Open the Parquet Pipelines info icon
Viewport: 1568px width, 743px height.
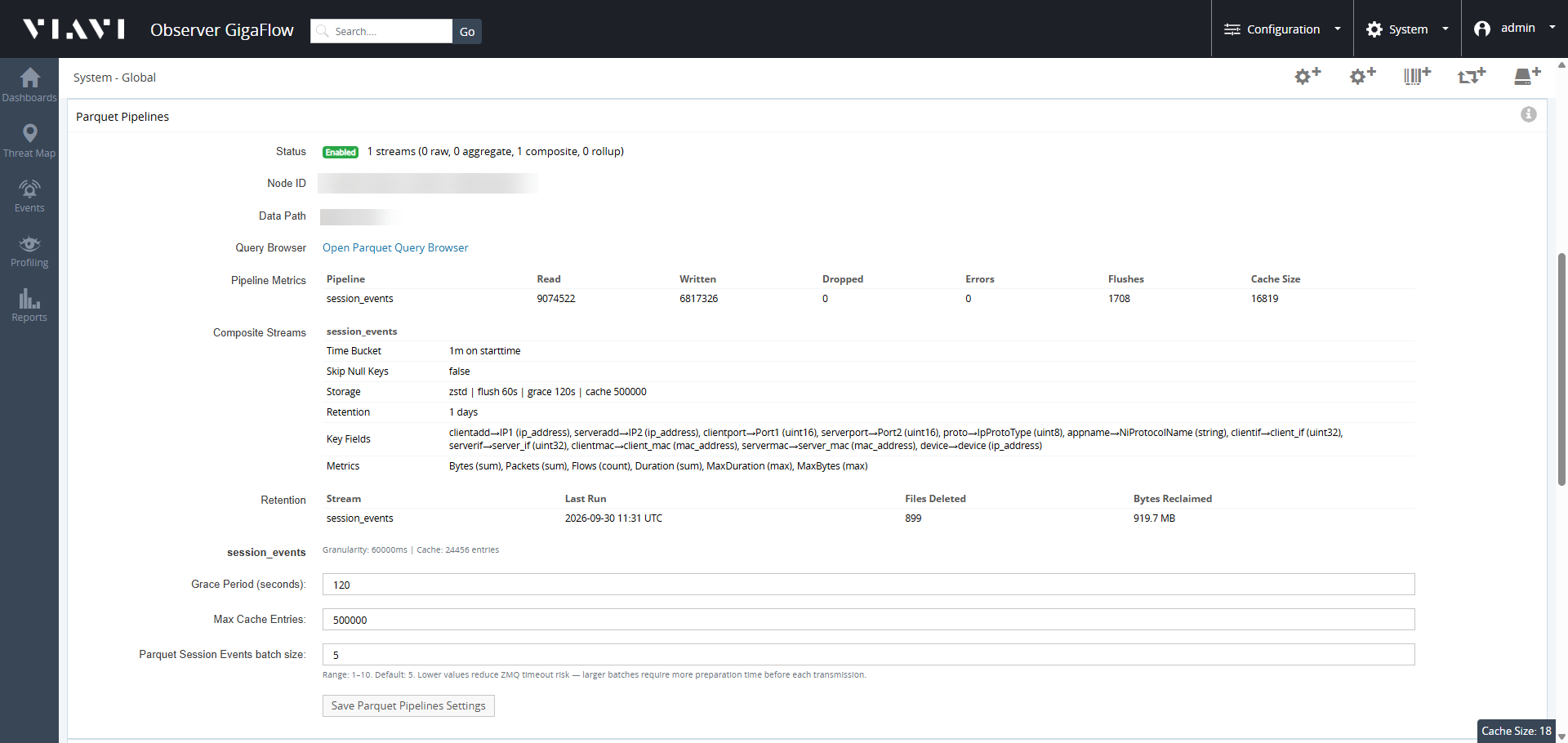tap(1529, 114)
